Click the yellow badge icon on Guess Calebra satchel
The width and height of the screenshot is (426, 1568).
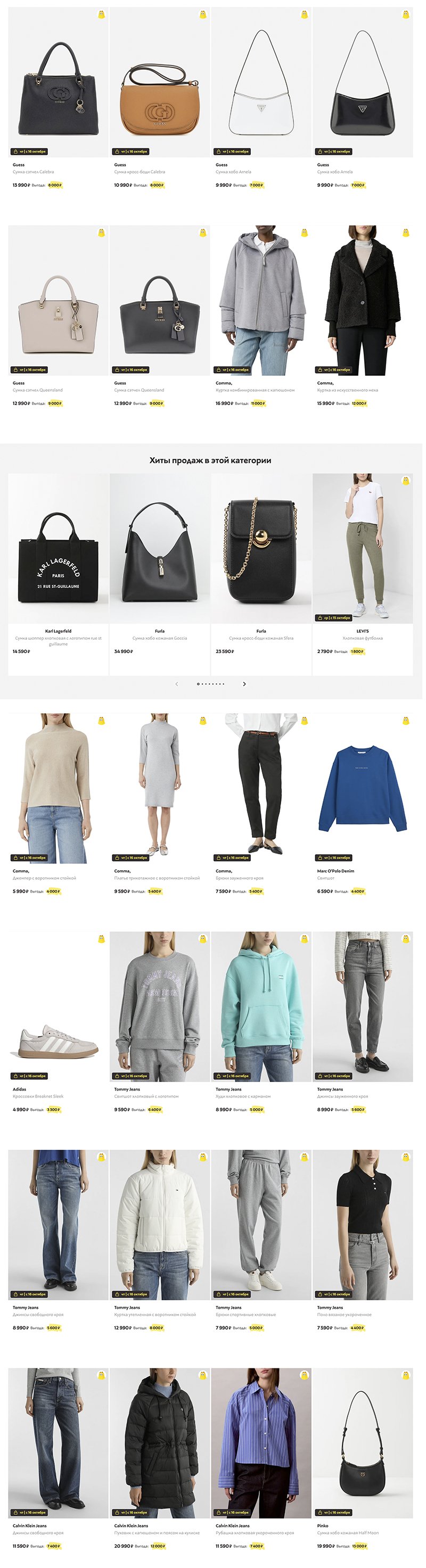click(102, 14)
